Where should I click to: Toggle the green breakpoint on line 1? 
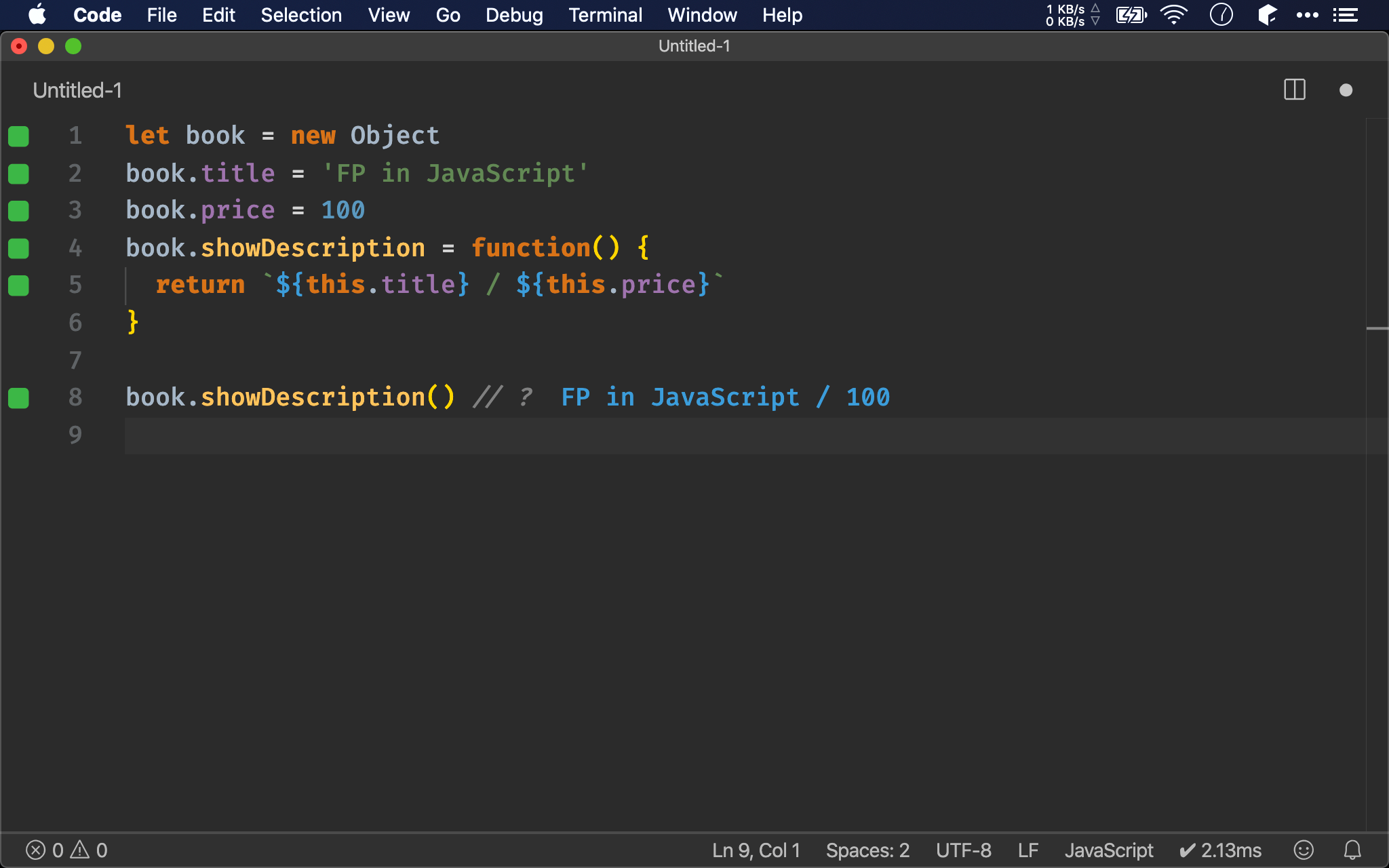tap(19, 135)
